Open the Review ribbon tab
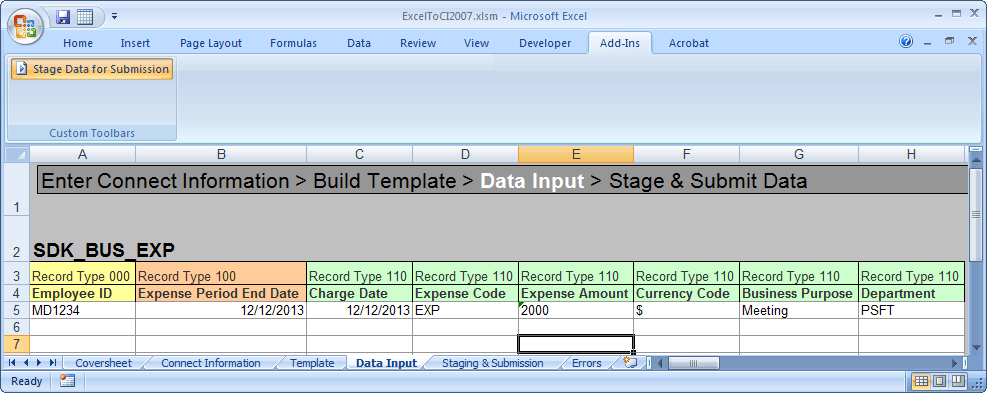 [x=418, y=43]
